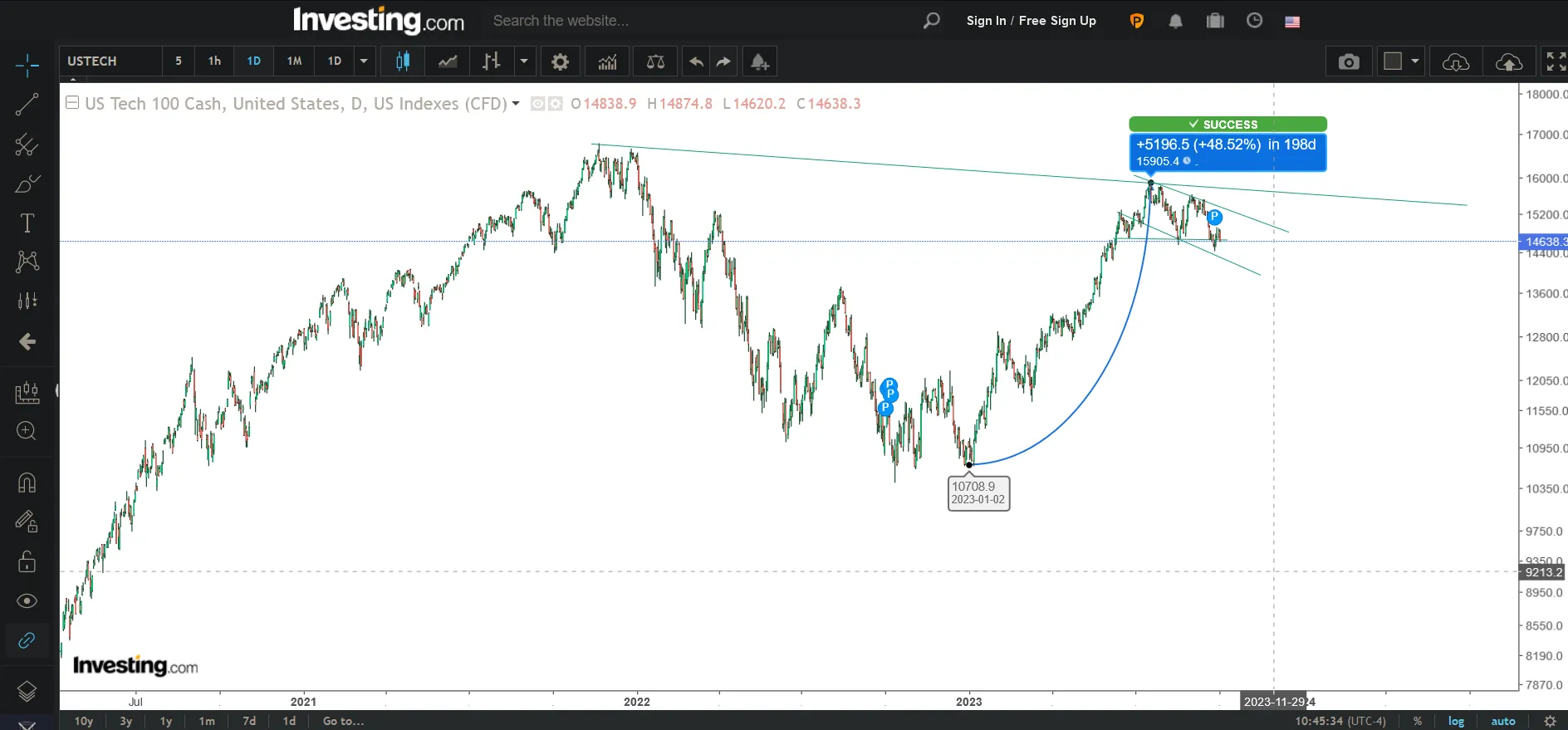Viewport: 1568px width, 730px height.
Task: Toggle log scale
Action: [x=1456, y=721]
